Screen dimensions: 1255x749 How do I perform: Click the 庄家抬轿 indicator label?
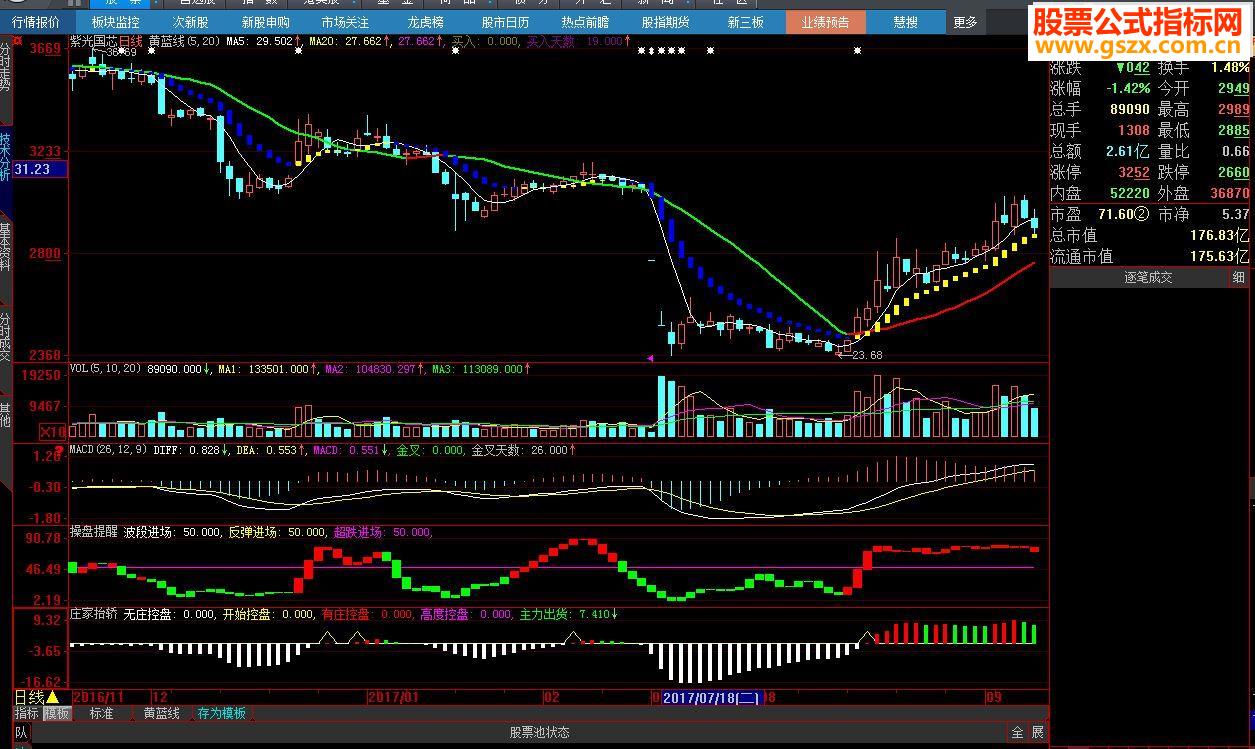(x=93, y=614)
